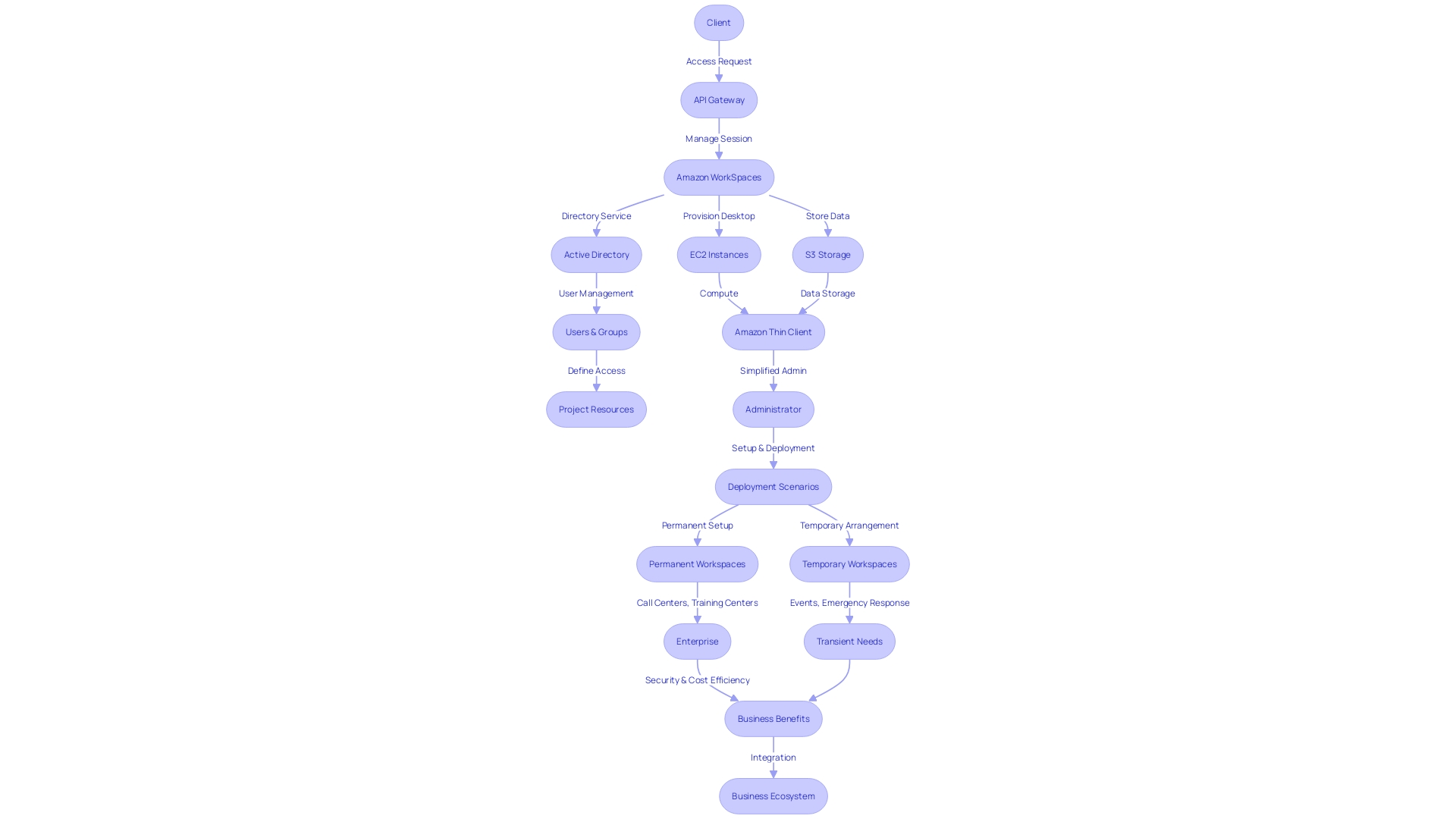Click the Transient Needs node

[x=849, y=640]
